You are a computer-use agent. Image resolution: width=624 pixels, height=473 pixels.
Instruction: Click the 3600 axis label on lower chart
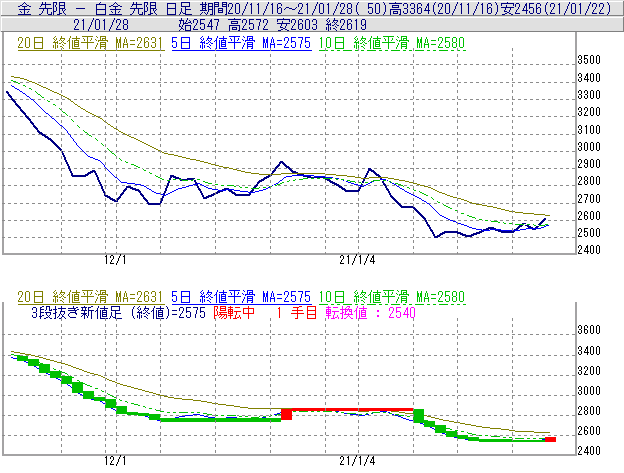pos(589,330)
